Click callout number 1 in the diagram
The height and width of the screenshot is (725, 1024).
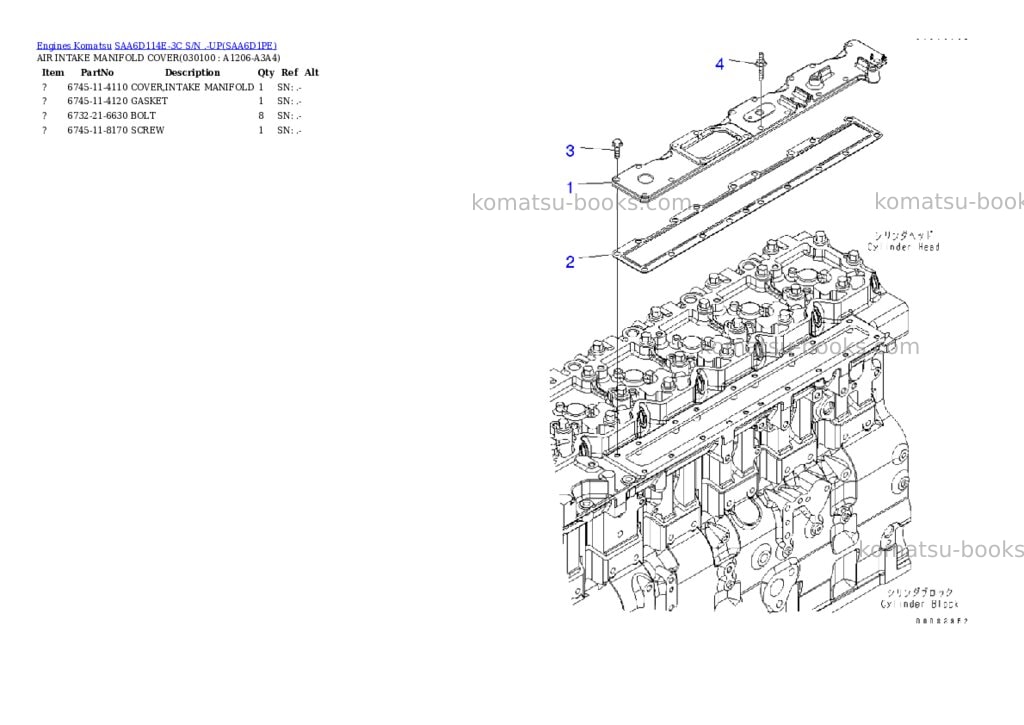click(x=569, y=188)
